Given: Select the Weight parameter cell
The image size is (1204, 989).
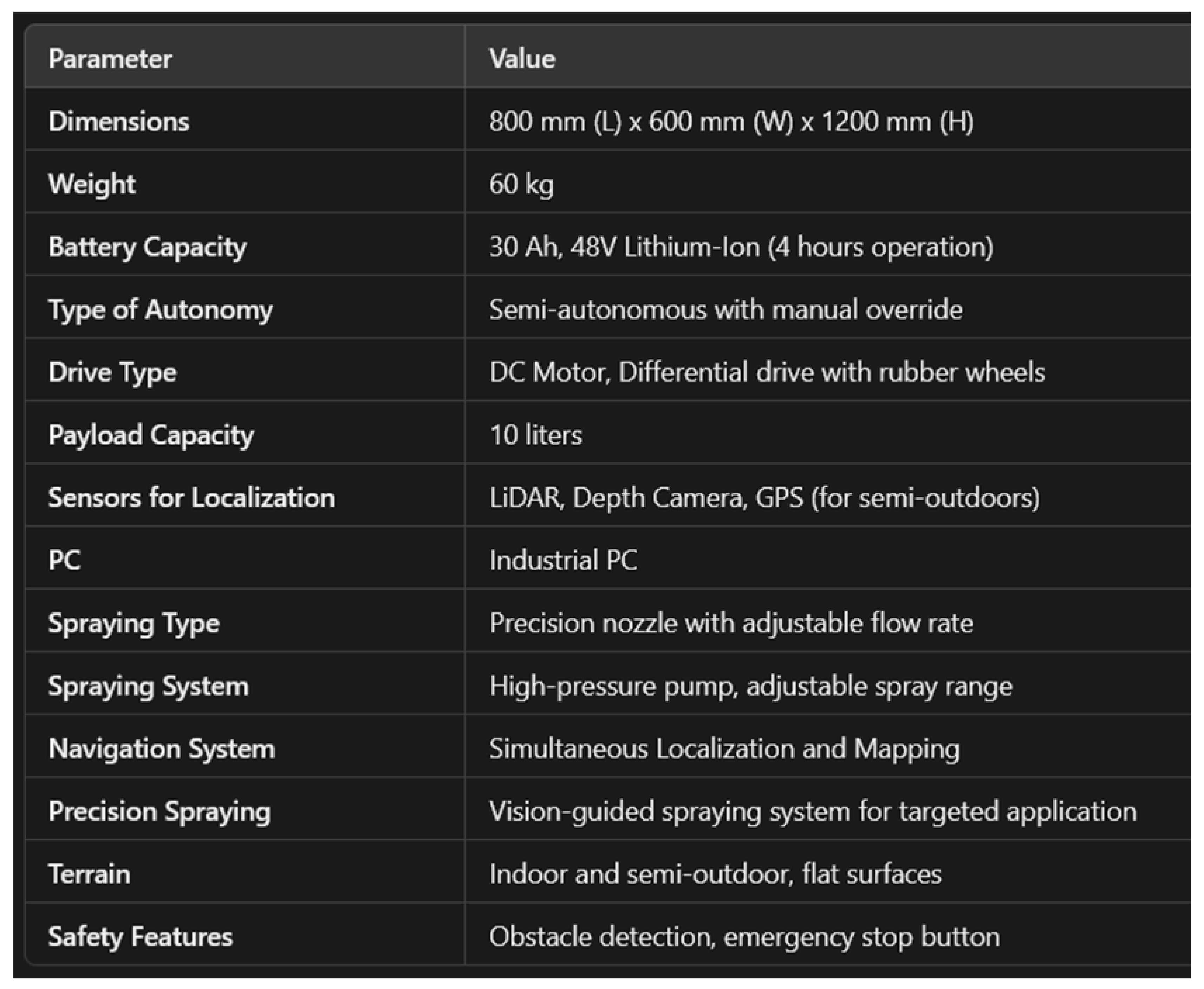Looking at the screenshot, I should point(92,184).
